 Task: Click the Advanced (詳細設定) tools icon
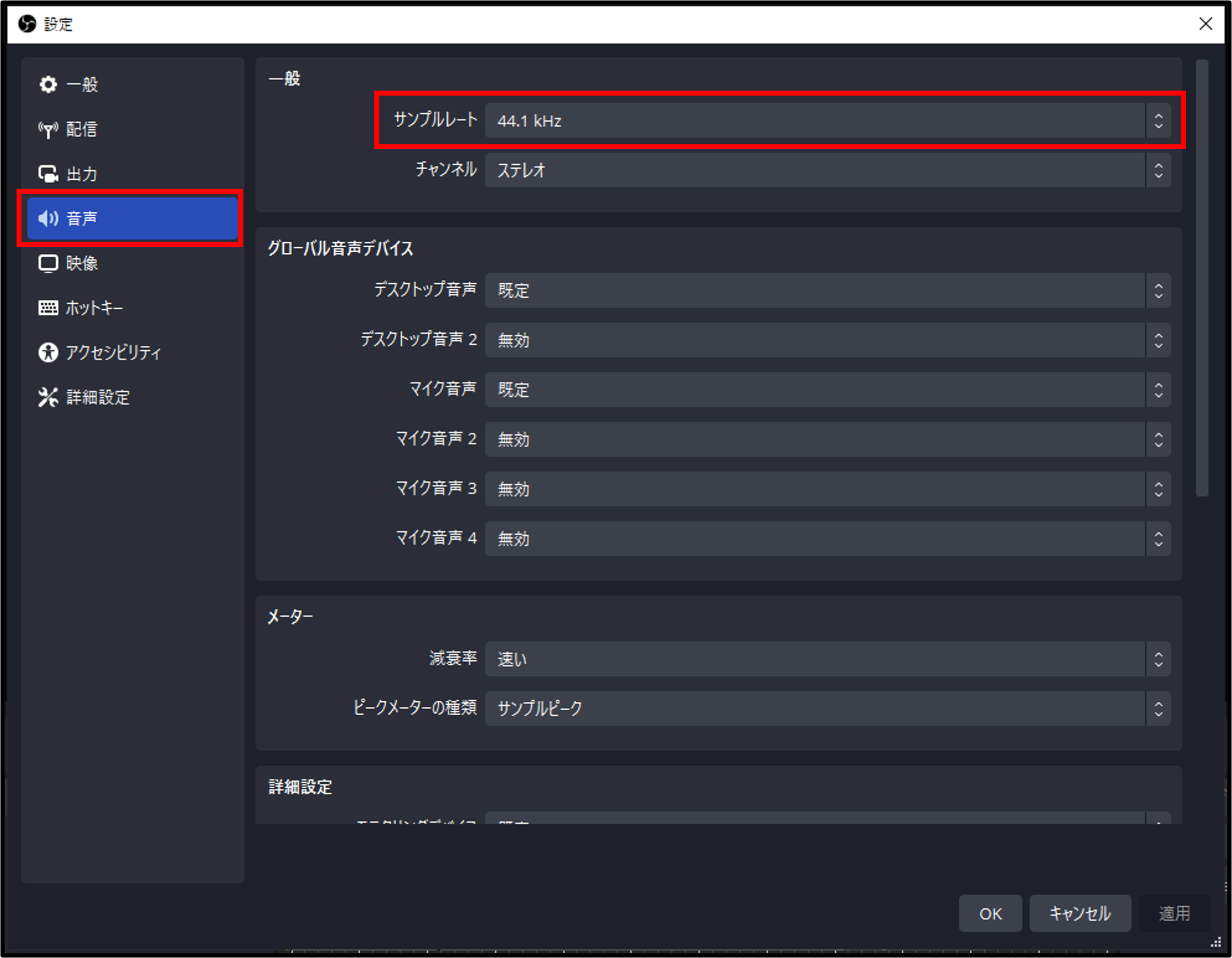[x=48, y=397]
